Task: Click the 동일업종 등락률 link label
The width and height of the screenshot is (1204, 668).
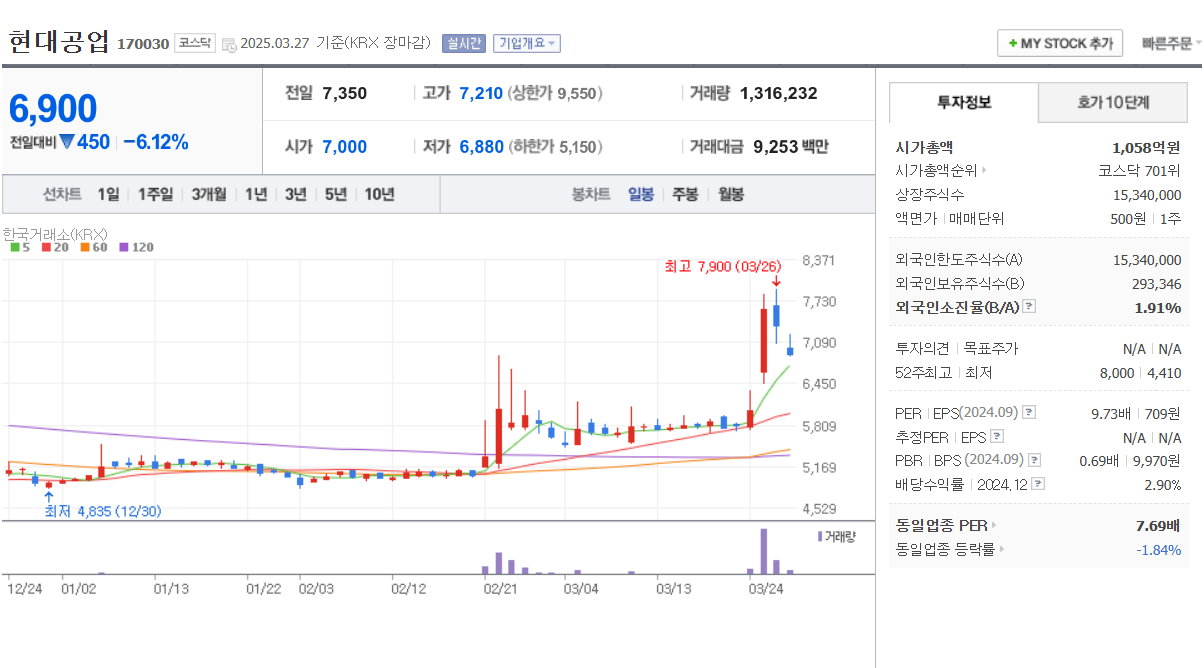Action: click(x=946, y=549)
